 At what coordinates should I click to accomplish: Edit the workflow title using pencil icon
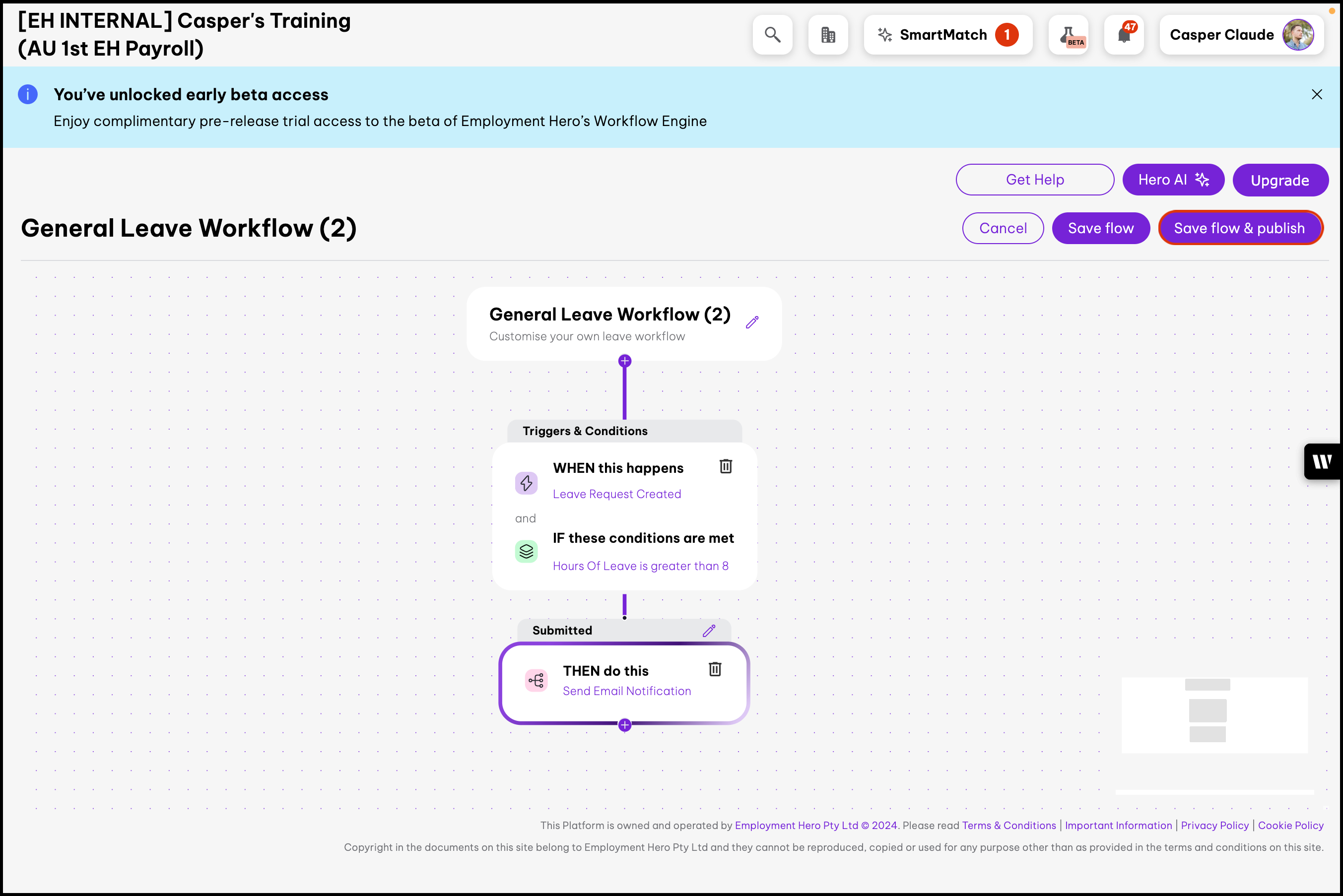tap(752, 322)
